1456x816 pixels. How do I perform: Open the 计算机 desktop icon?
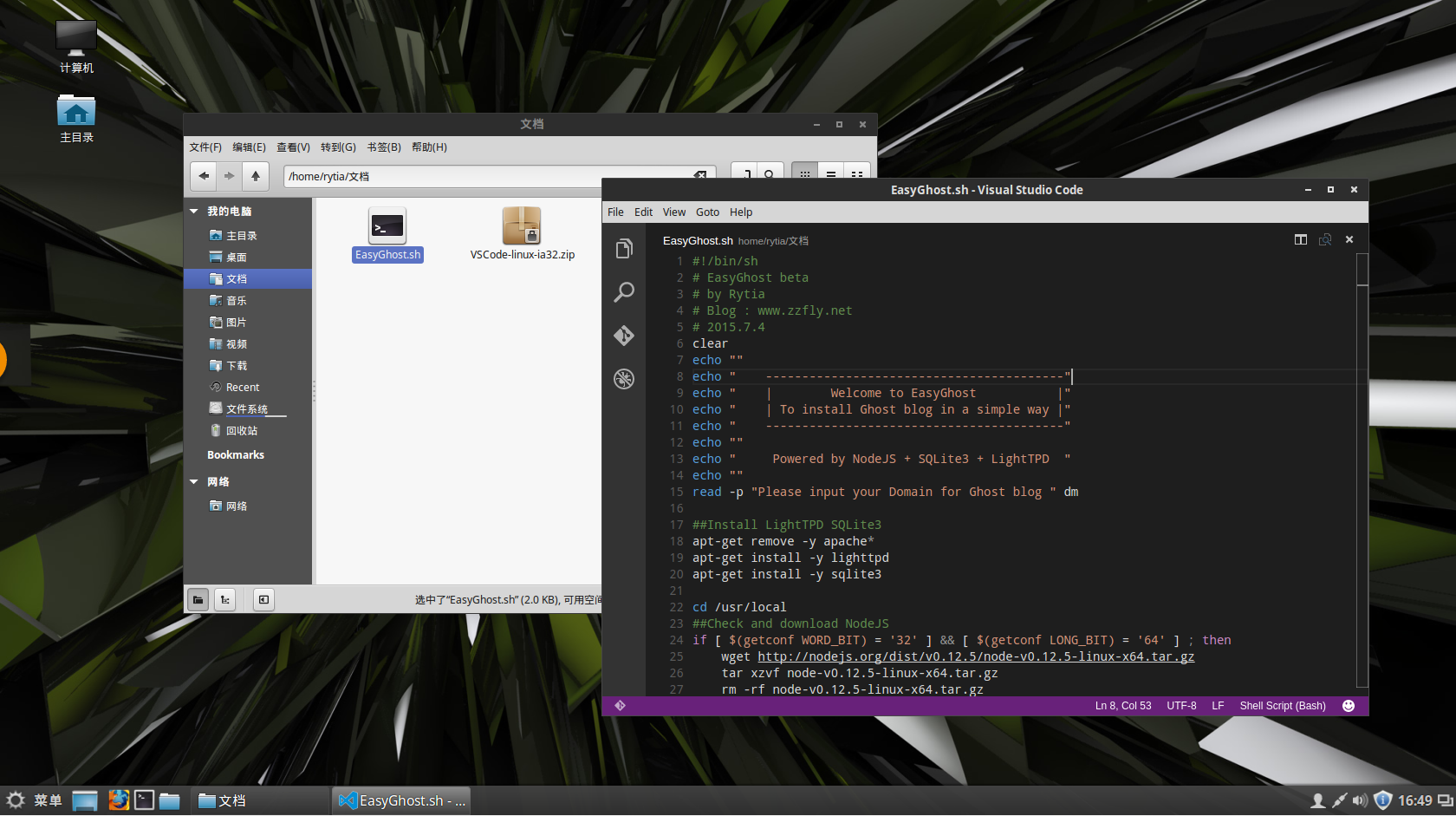pyautogui.click(x=76, y=47)
